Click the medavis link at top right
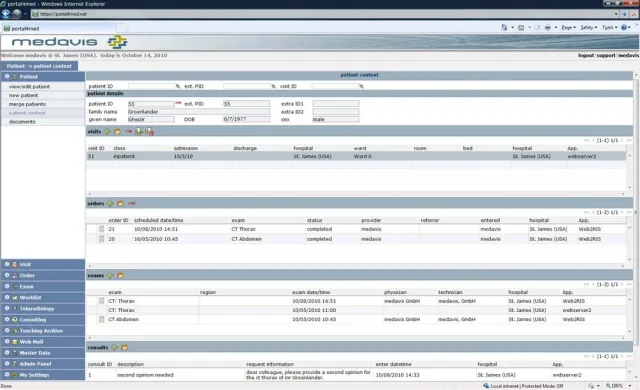This screenshot has height=390, width=640. coord(628,55)
